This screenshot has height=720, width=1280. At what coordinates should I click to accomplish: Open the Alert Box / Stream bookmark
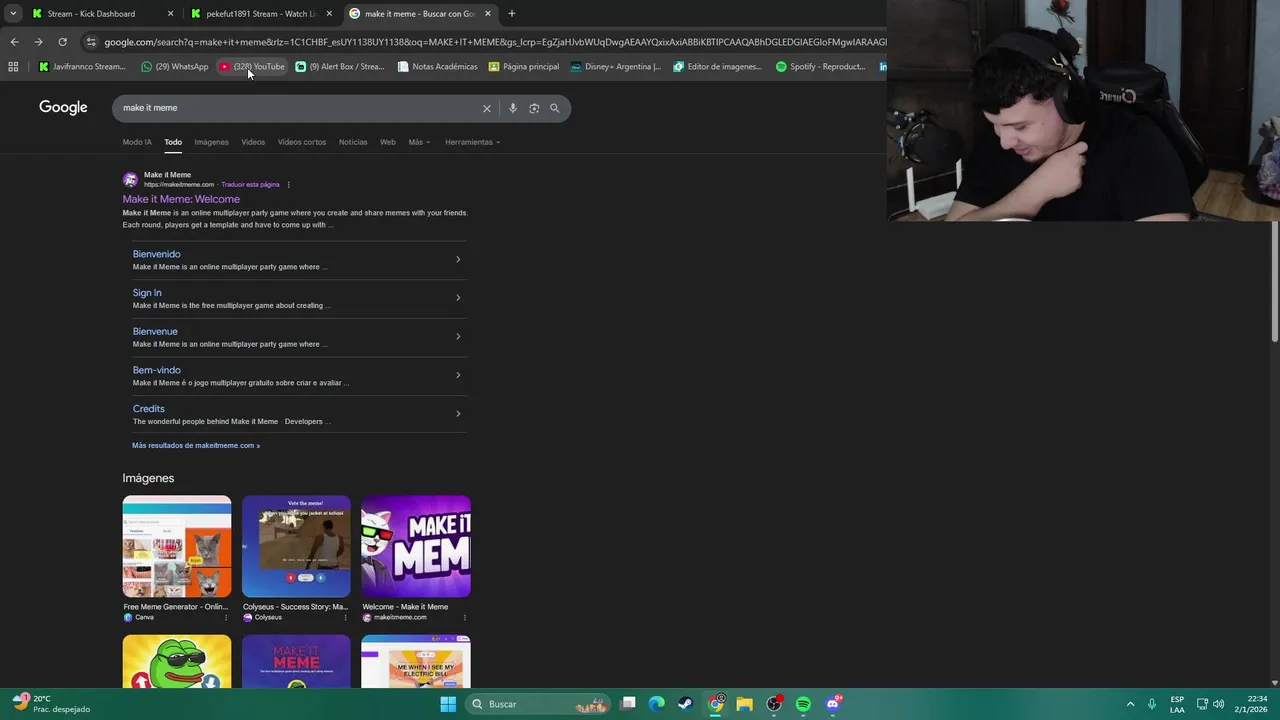tap(339, 67)
